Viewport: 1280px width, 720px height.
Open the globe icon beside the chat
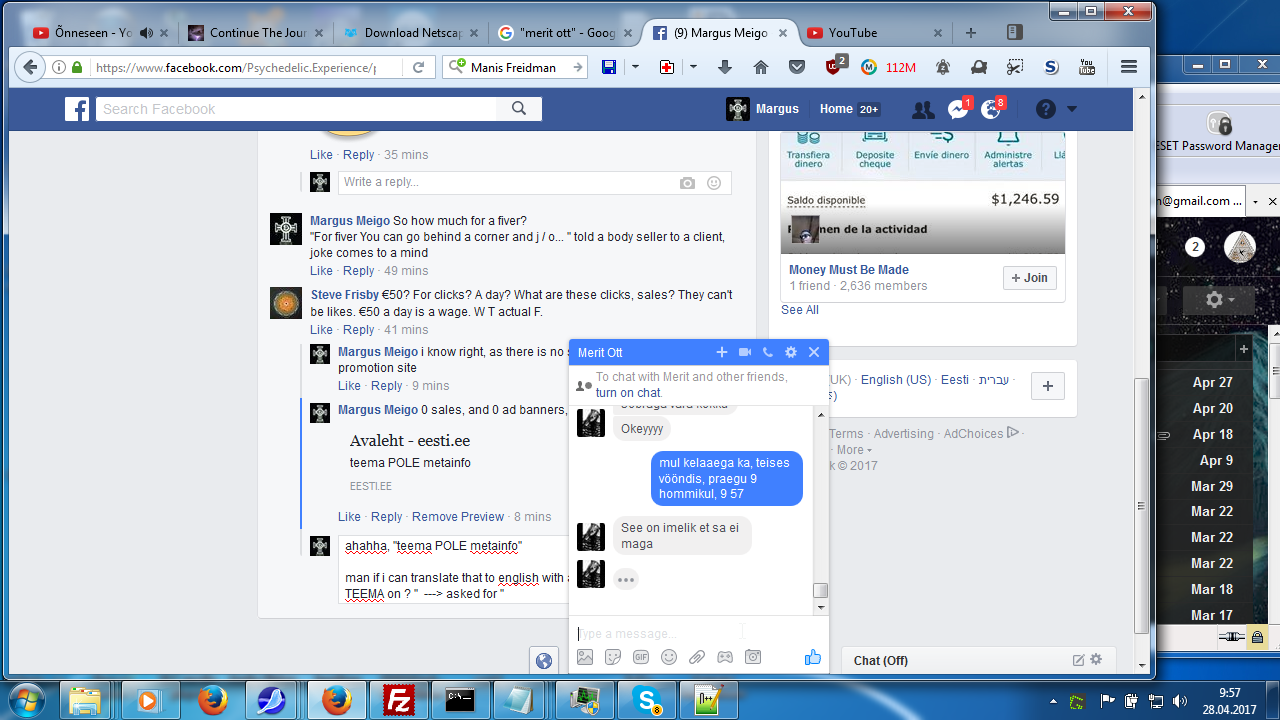pyautogui.click(x=544, y=660)
